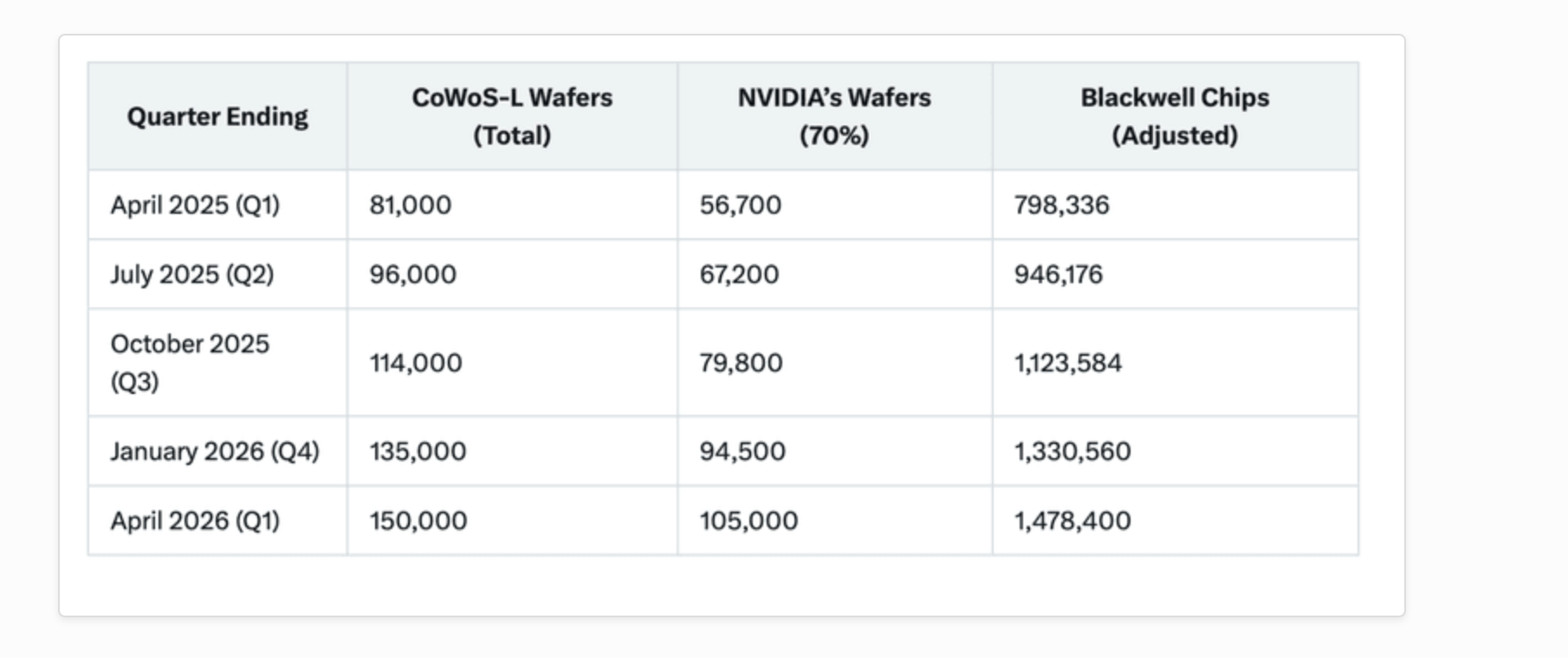1568x658 pixels.
Task: Click the July 2025 (Q2) cell
Action: 192,274
